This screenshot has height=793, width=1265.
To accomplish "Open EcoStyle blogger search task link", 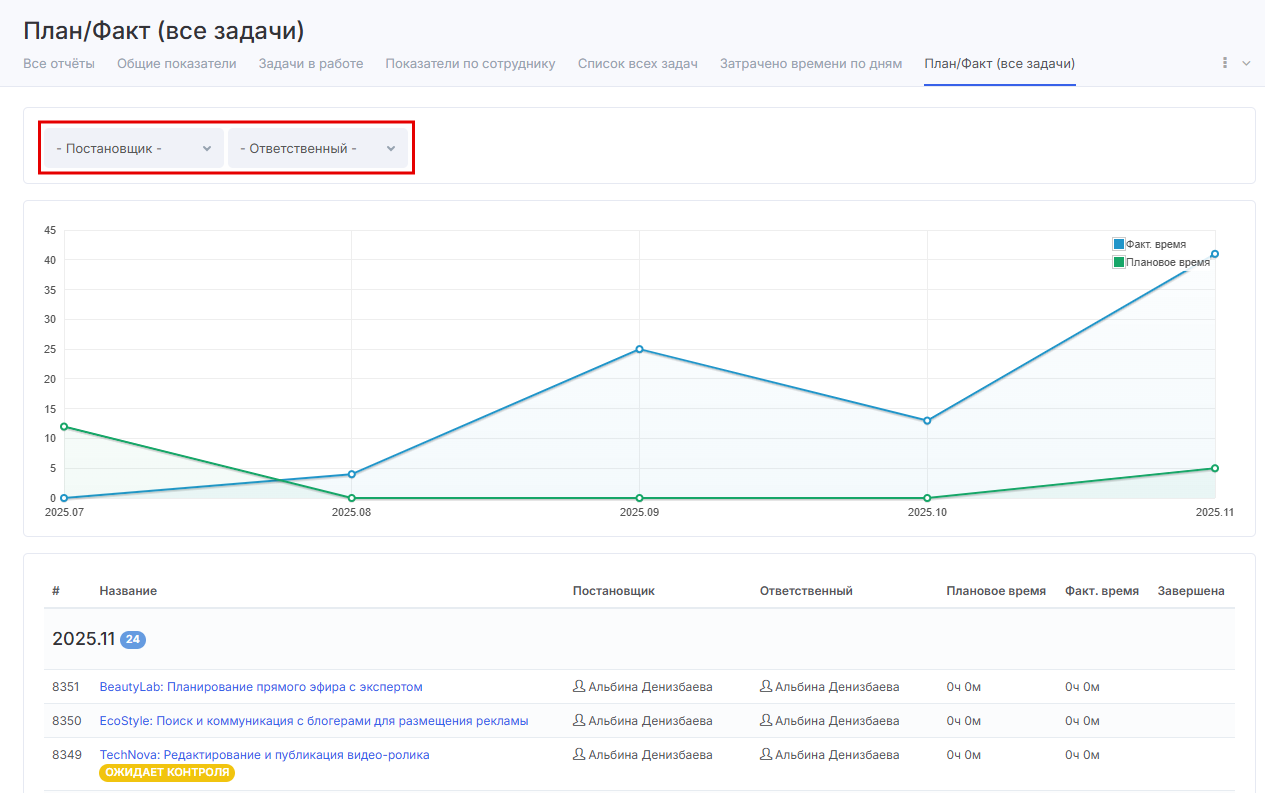I will pos(314,721).
